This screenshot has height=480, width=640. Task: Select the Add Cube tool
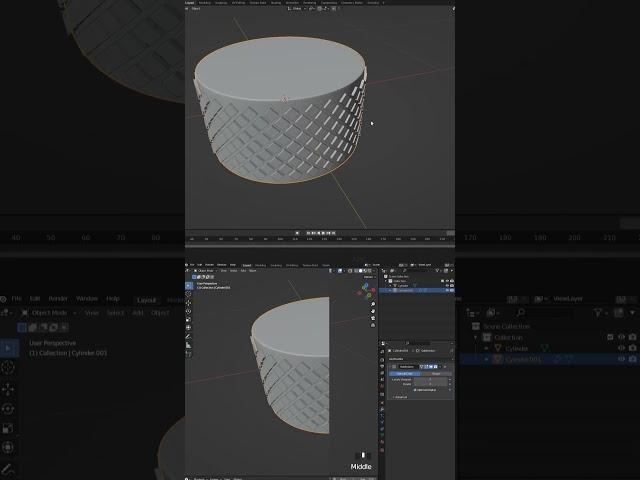[x=189, y=354]
